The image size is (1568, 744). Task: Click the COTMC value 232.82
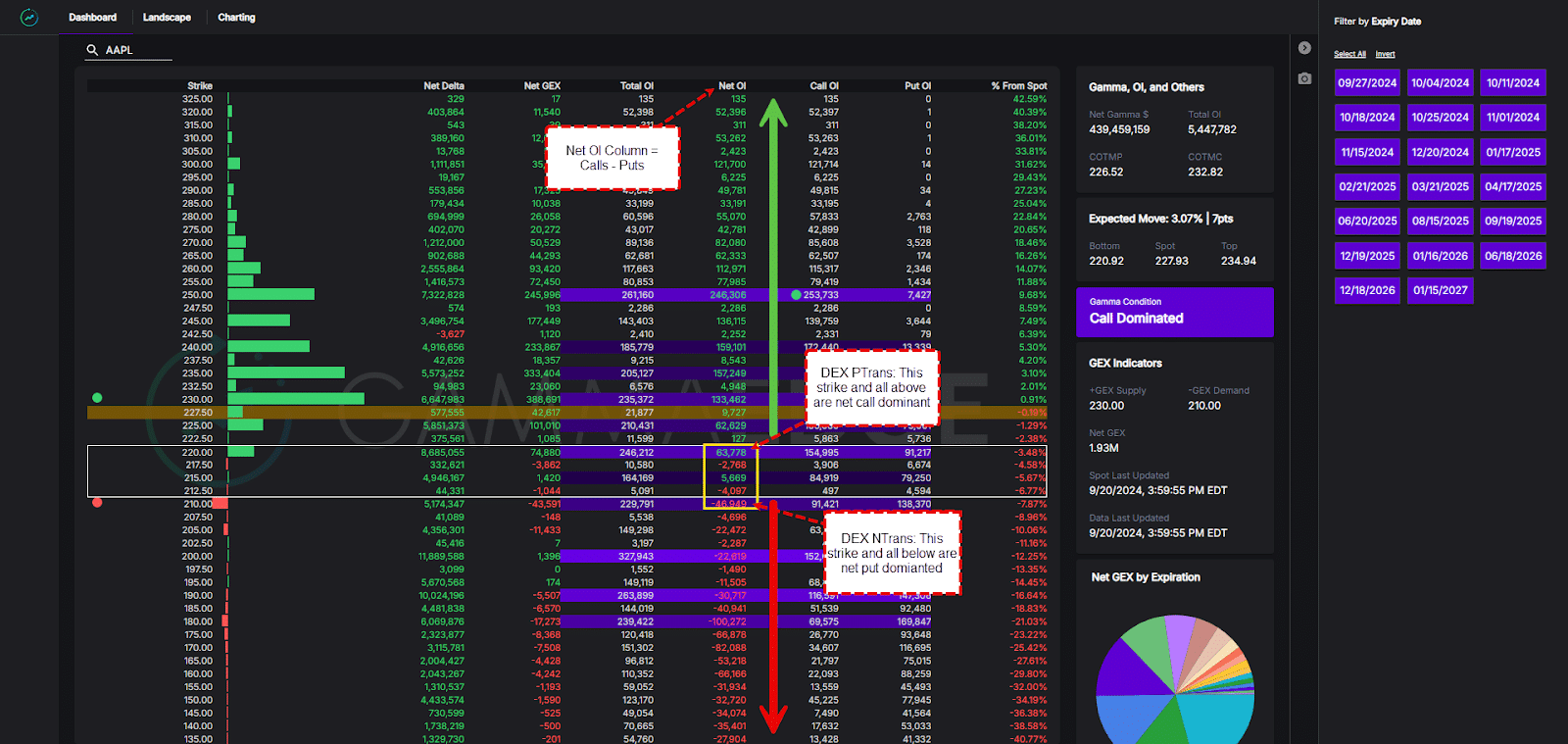(1205, 172)
